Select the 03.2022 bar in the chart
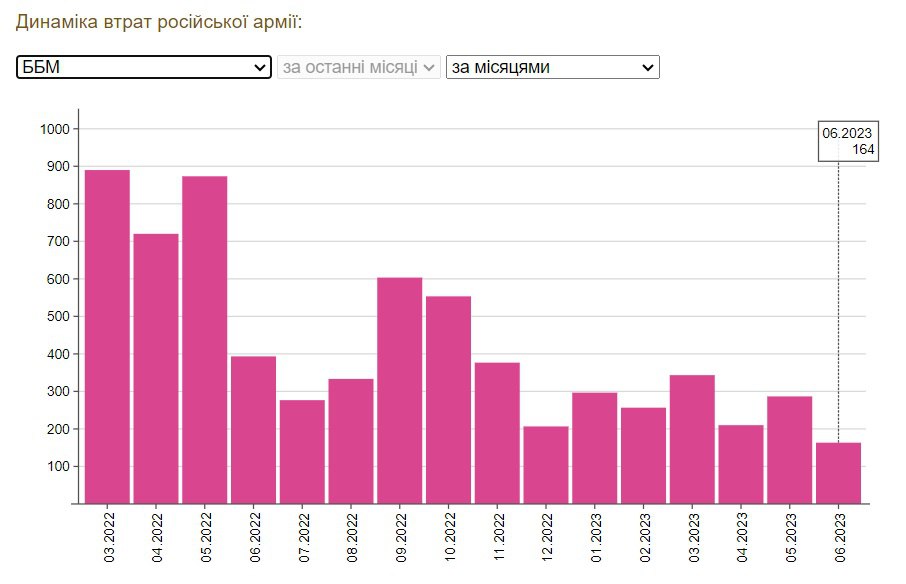The image size is (906, 584). [x=107, y=337]
